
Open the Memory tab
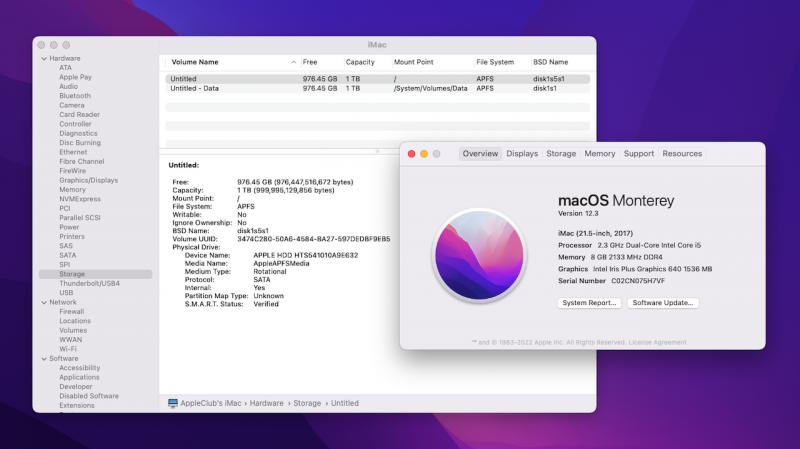599,154
